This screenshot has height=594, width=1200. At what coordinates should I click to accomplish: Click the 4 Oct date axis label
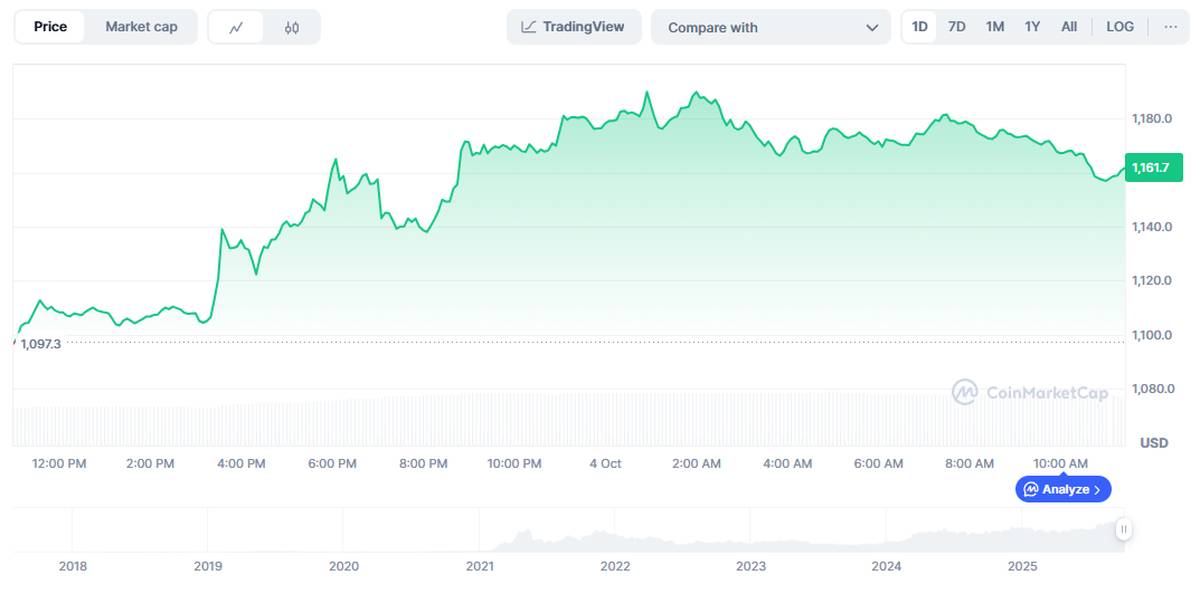[605, 463]
